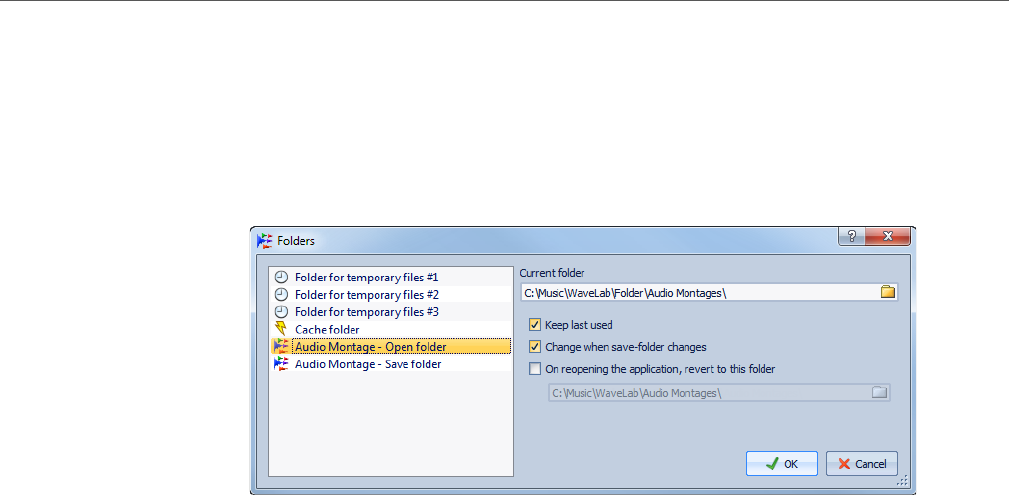Image resolution: width=1009 pixels, height=495 pixels.
Task: Uncheck the Keep last used checkbox
Action: 535,325
